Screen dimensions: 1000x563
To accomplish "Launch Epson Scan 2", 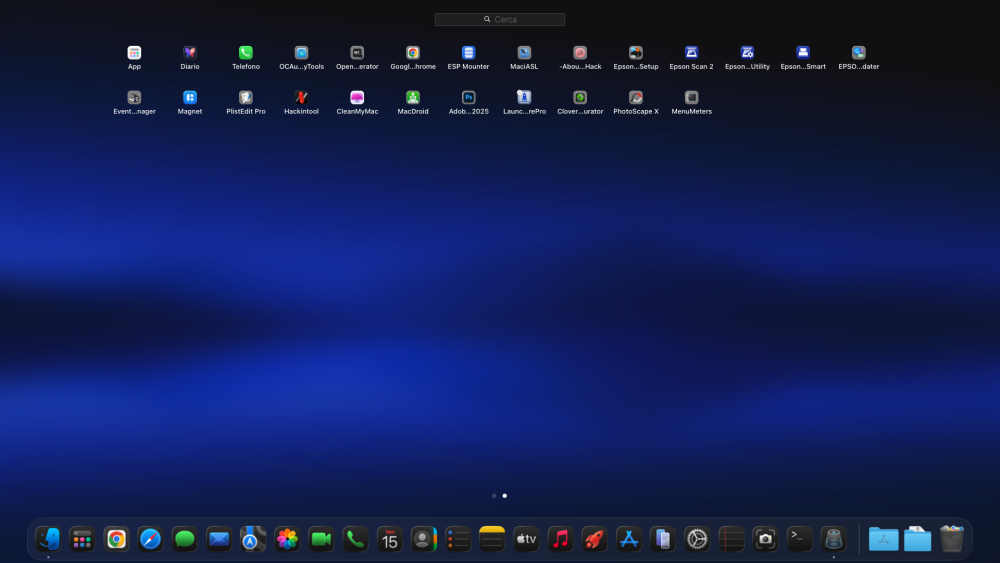I will tap(691, 53).
